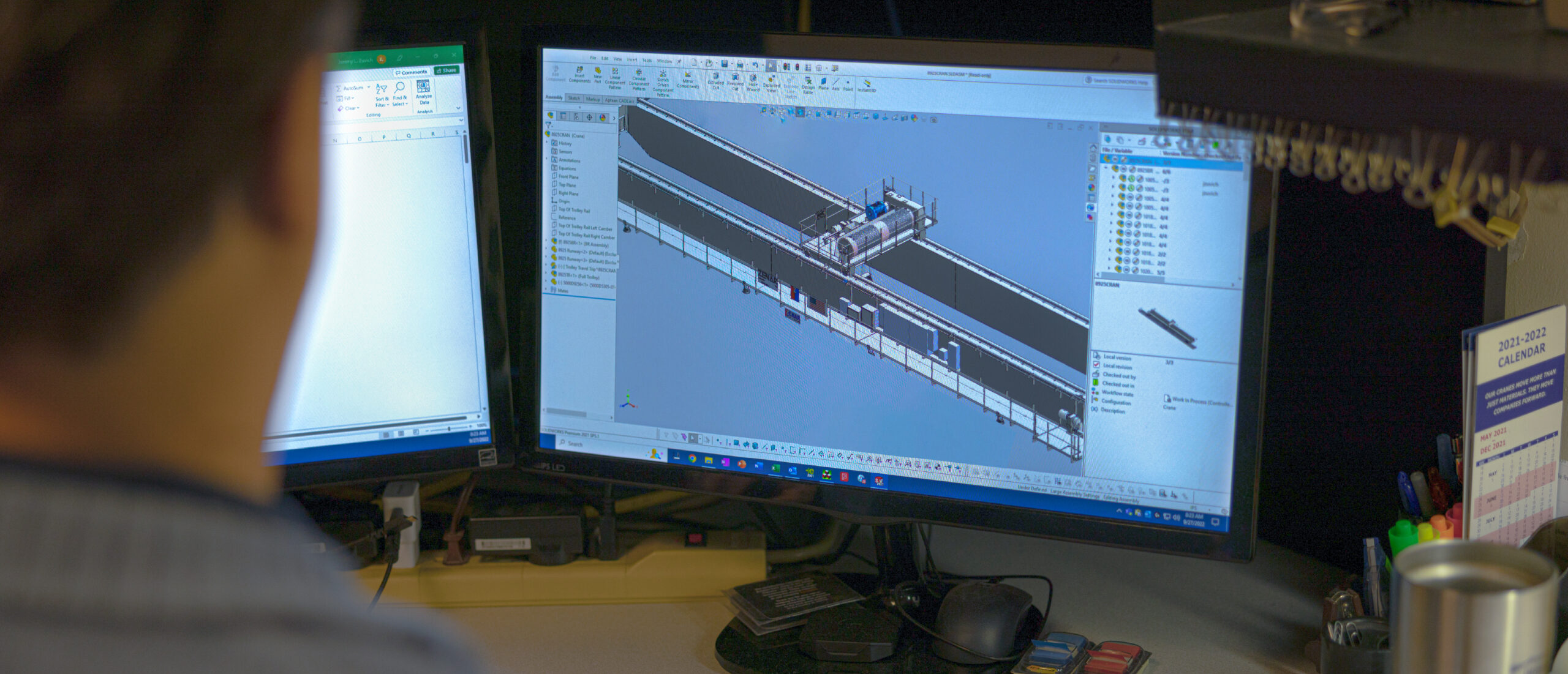Click the New document icon
The image size is (1568, 674).
pos(694,62)
